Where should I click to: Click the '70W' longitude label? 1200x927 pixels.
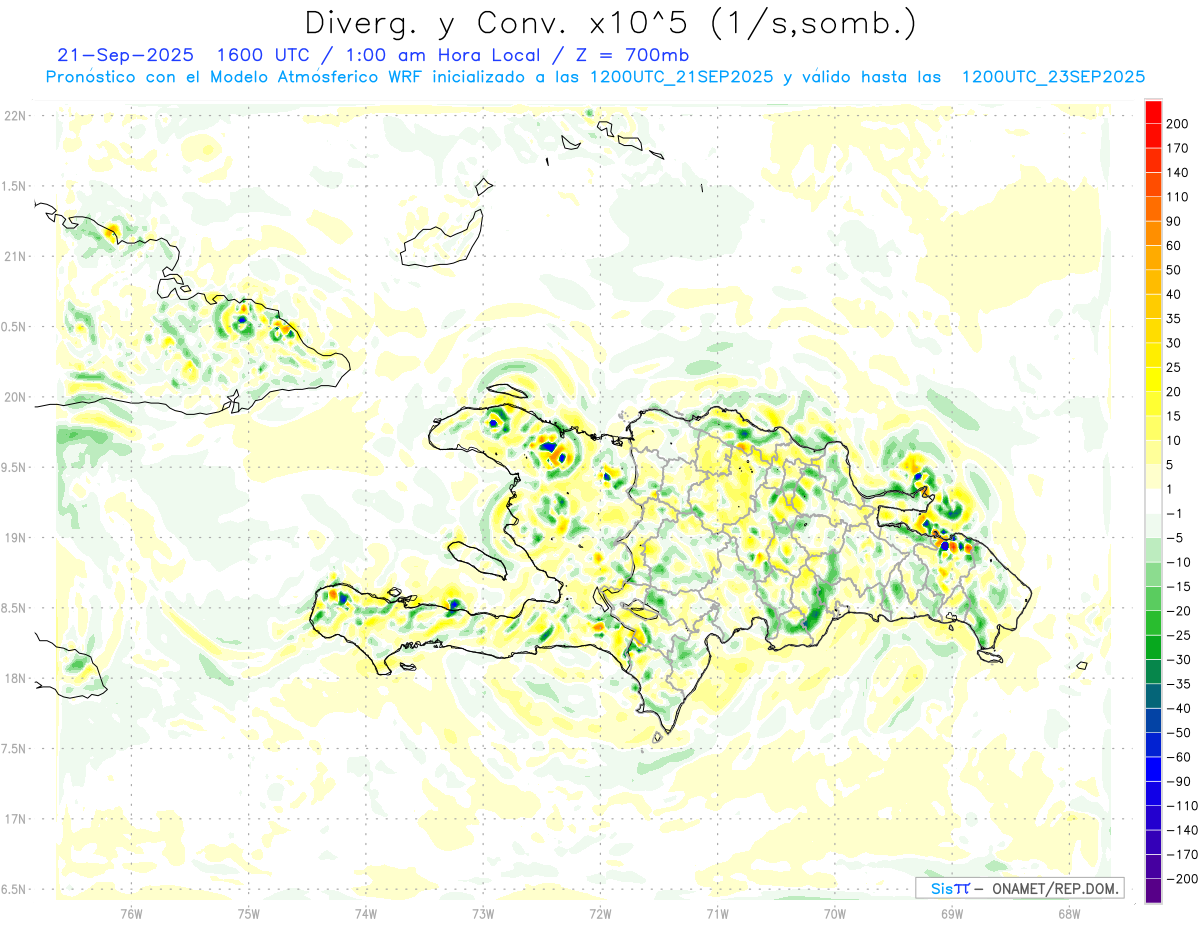pyautogui.click(x=835, y=914)
